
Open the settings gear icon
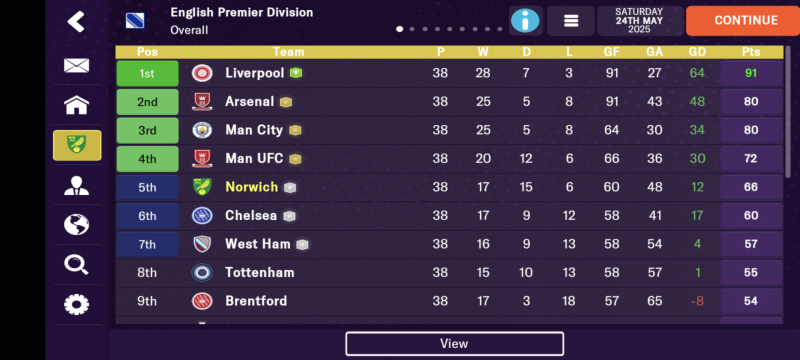77,304
